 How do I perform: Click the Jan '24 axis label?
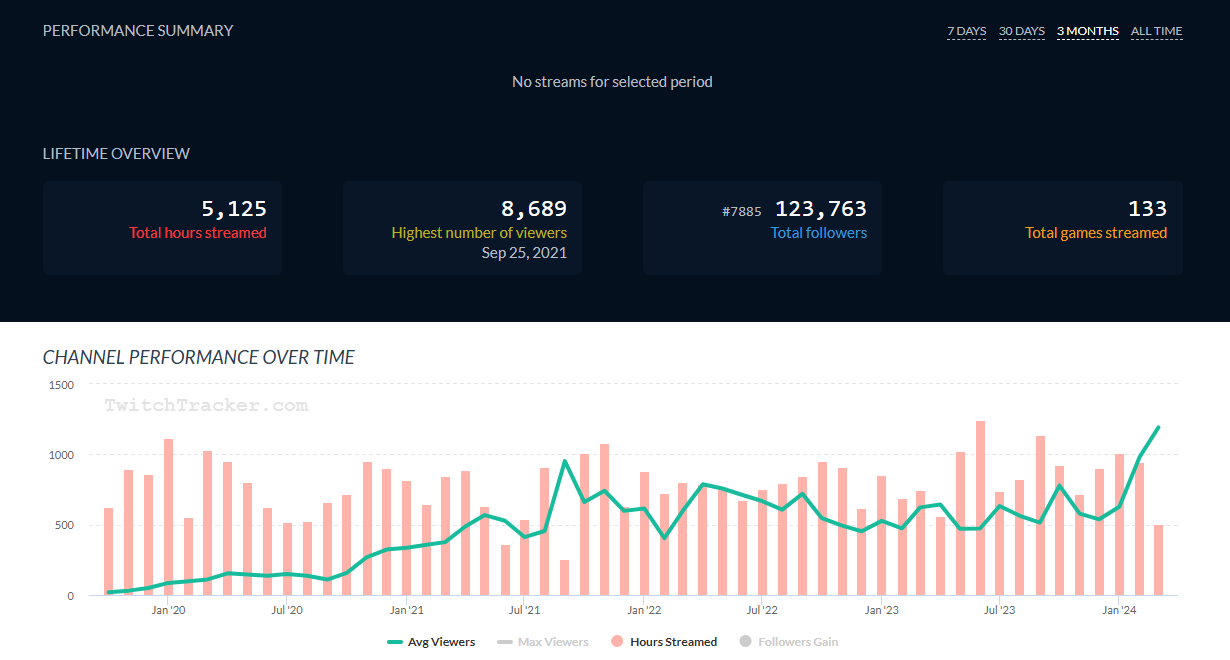coord(1119,610)
